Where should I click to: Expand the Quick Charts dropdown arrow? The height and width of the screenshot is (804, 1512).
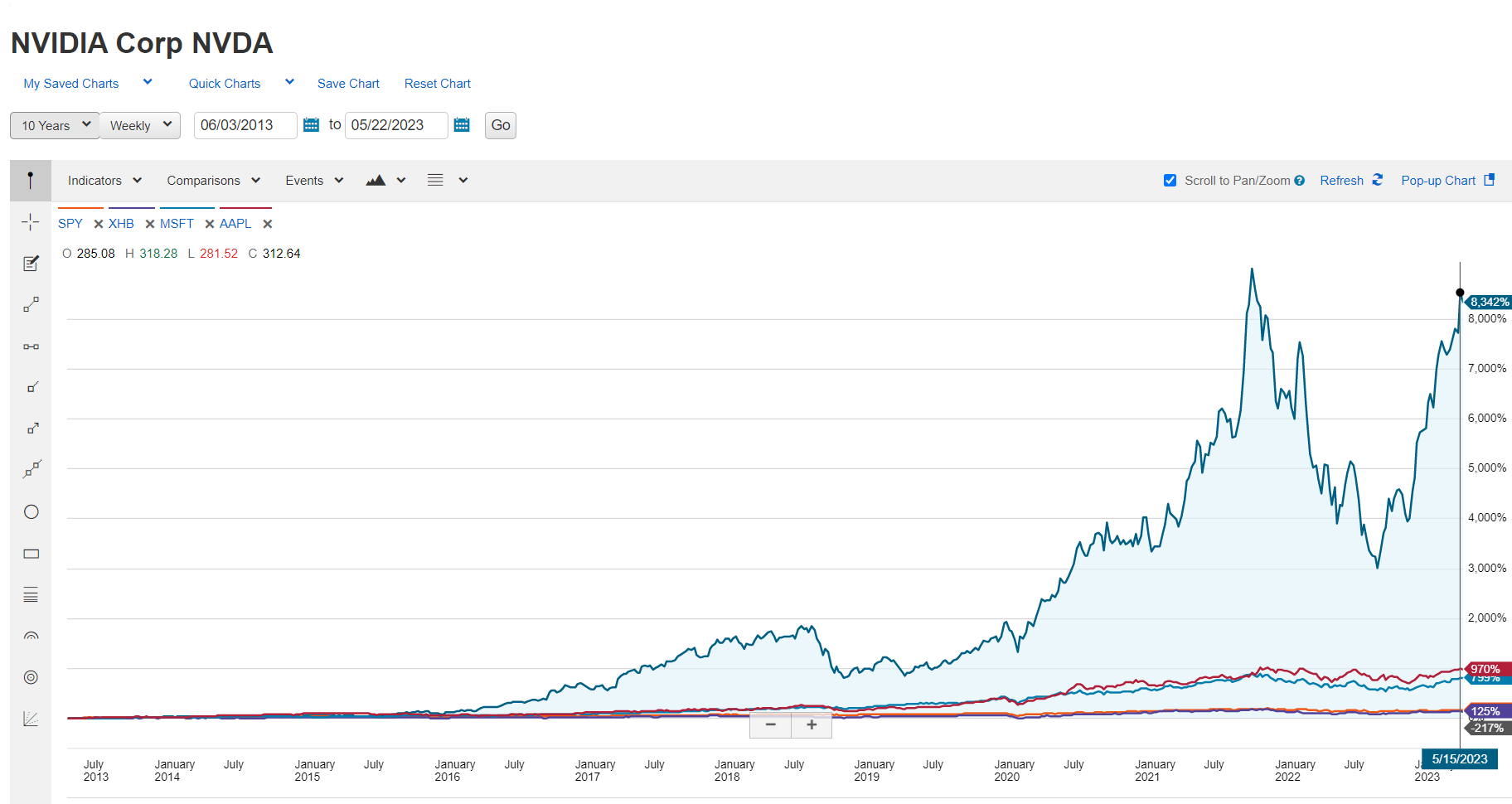pos(289,82)
